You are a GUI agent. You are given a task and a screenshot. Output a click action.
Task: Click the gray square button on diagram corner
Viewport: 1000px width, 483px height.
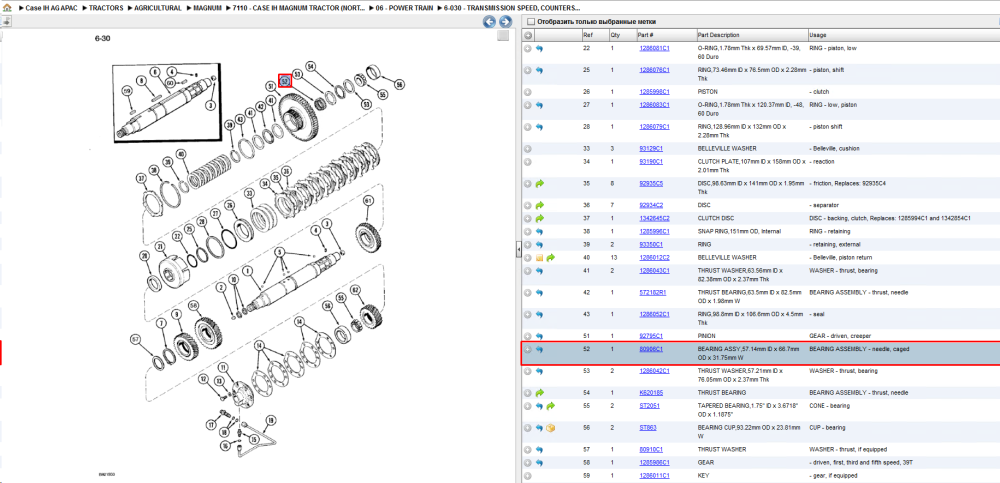pyautogui.click(x=503, y=36)
